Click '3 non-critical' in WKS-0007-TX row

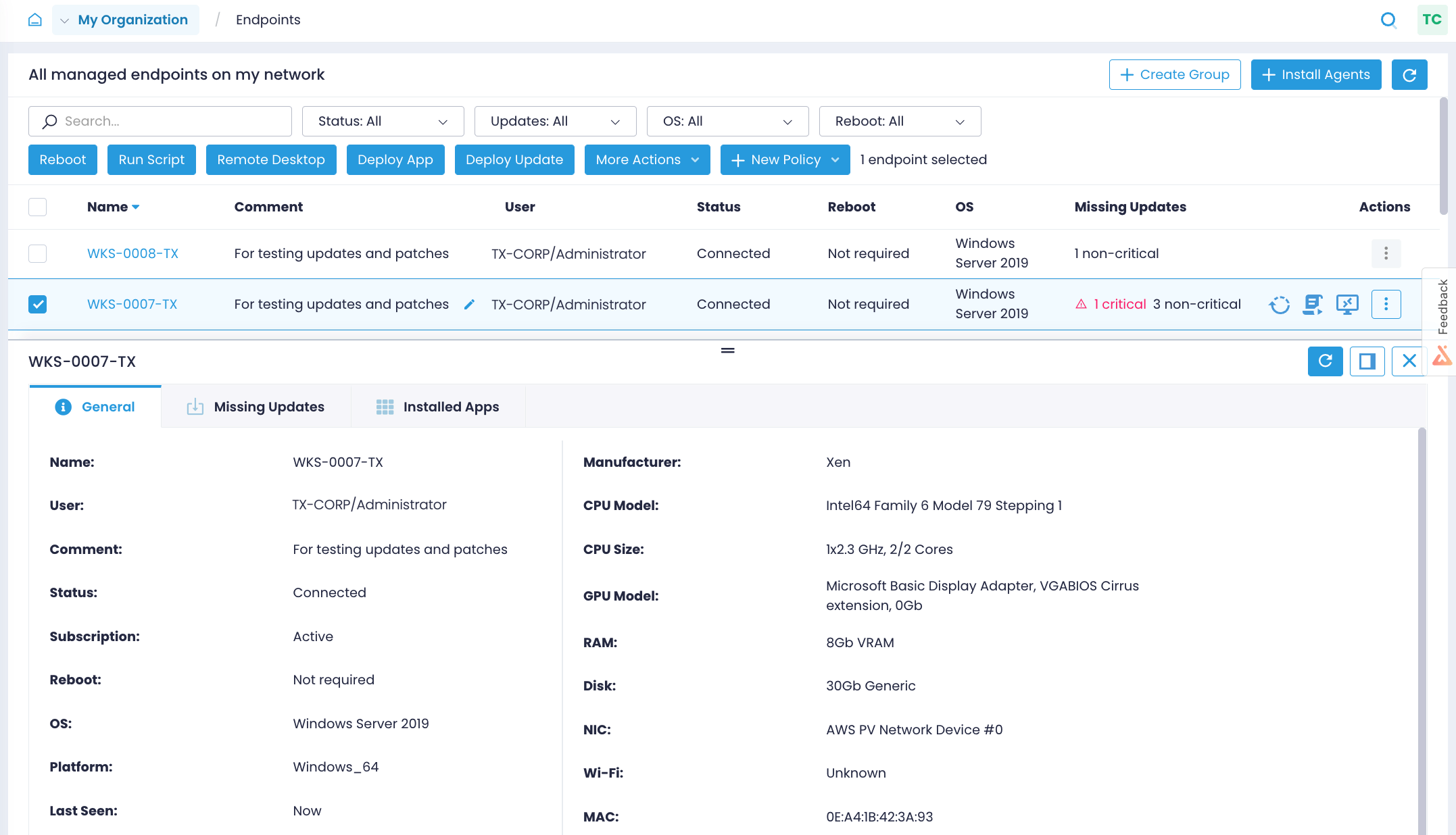coord(1197,305)
